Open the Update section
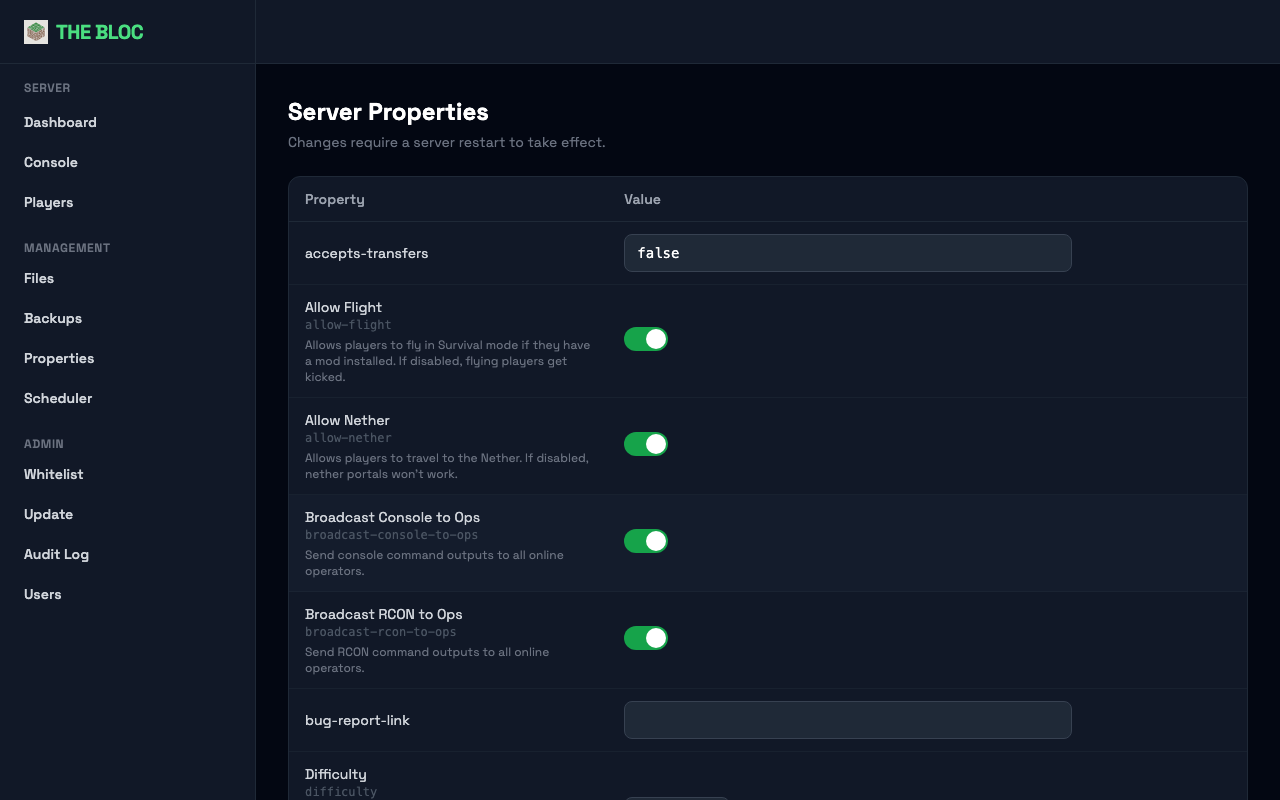This screenshot has width=1280, height=800. [48, 514]
